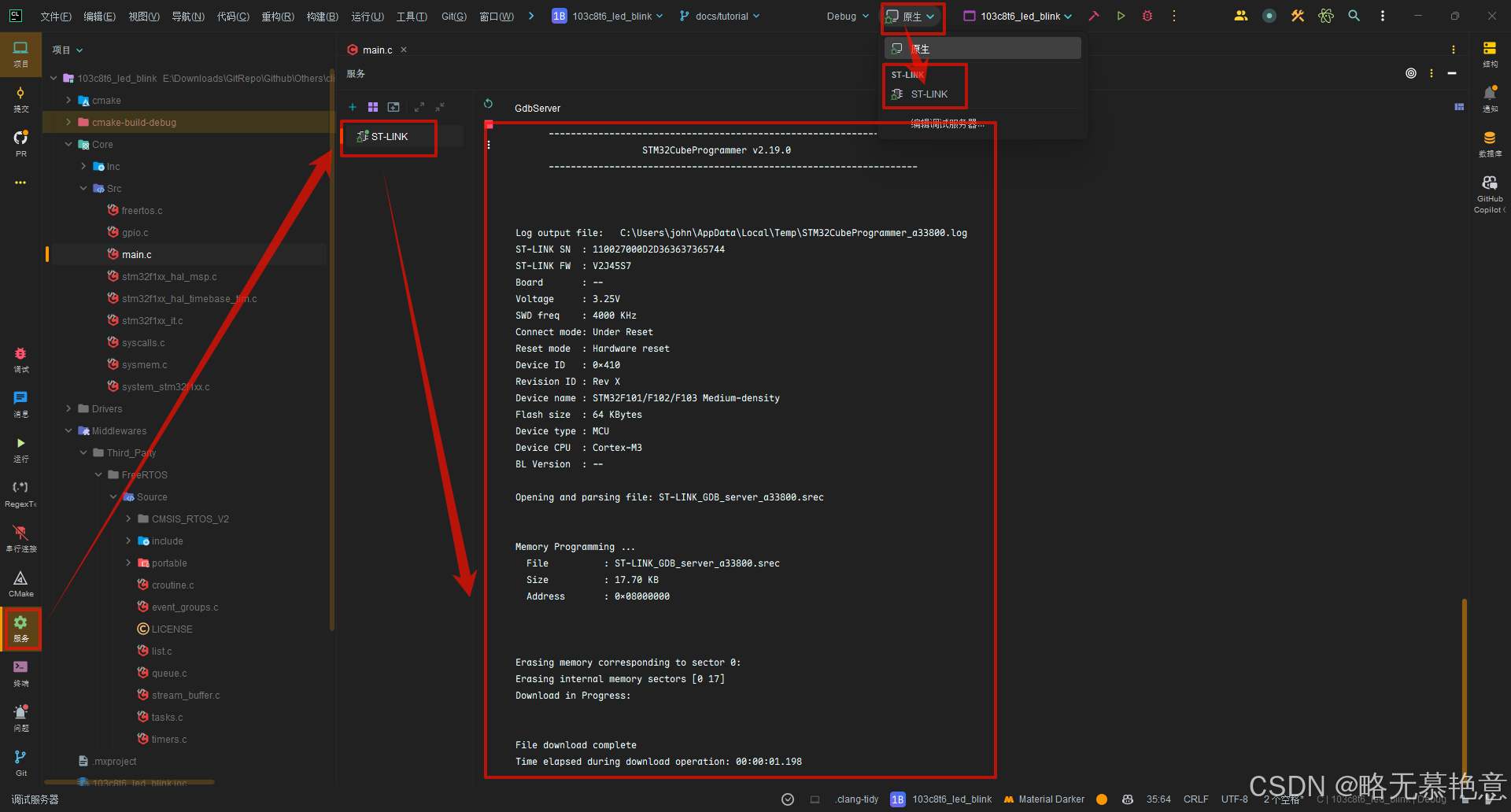Image resolution: width=1511 pixels, height=812 pixels.
Task: Expand the Drivers folder
Action: click(68, 408)
